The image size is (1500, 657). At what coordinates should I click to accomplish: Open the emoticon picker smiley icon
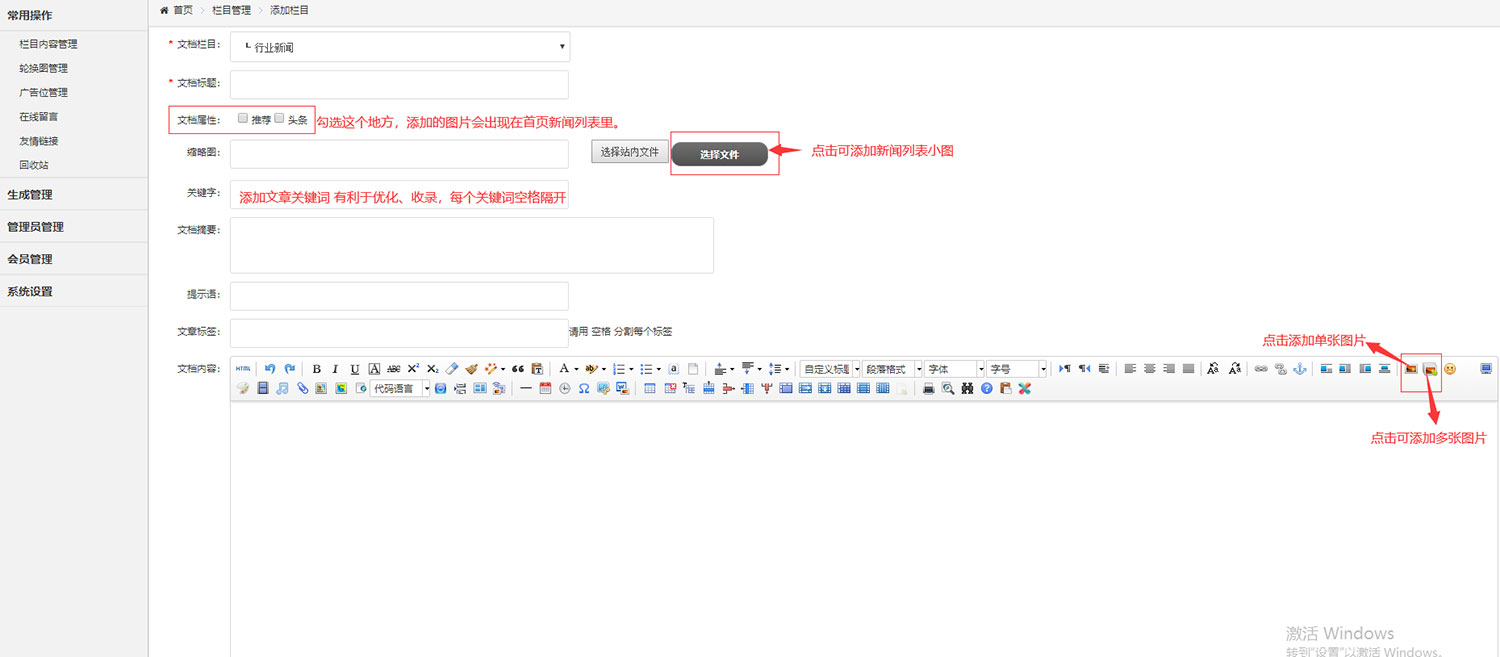pyautogui.click(x=1450, y=368)
